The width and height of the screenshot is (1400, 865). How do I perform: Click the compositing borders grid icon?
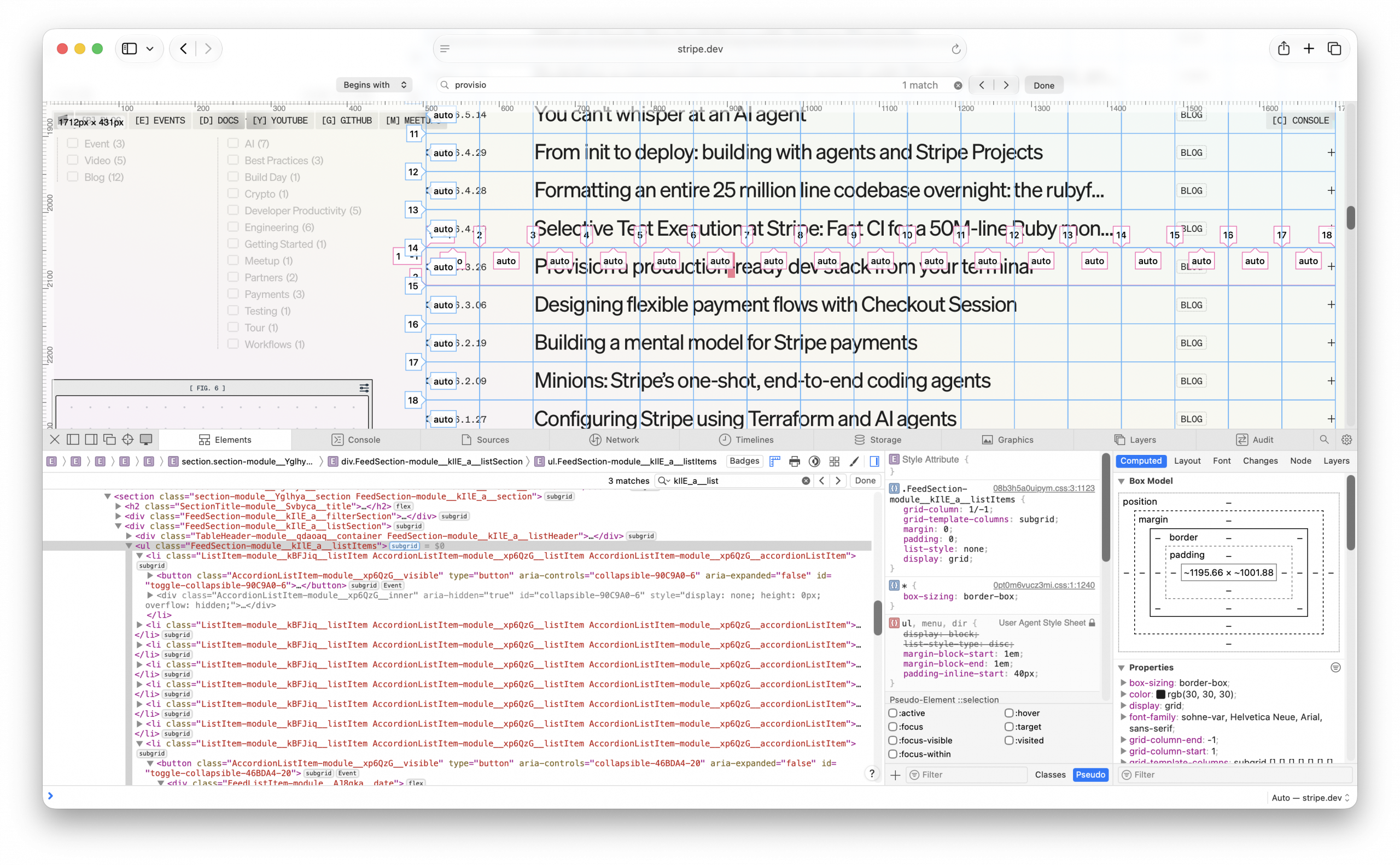coord(835,461)
